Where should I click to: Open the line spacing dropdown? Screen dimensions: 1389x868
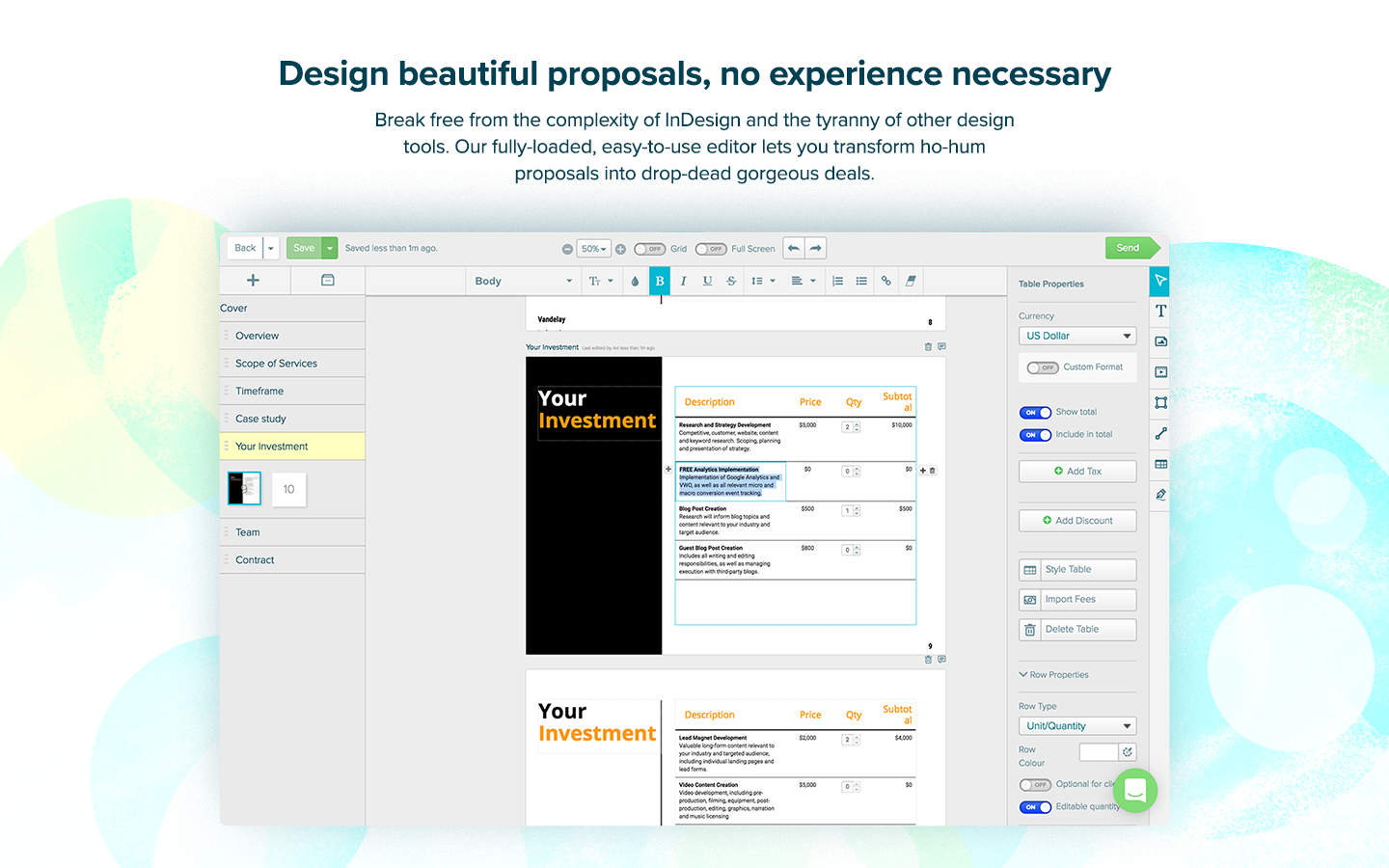[763, 281]
